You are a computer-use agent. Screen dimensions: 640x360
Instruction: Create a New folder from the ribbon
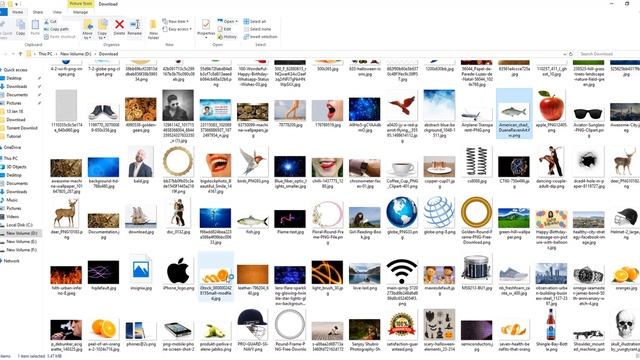(153, 29)
